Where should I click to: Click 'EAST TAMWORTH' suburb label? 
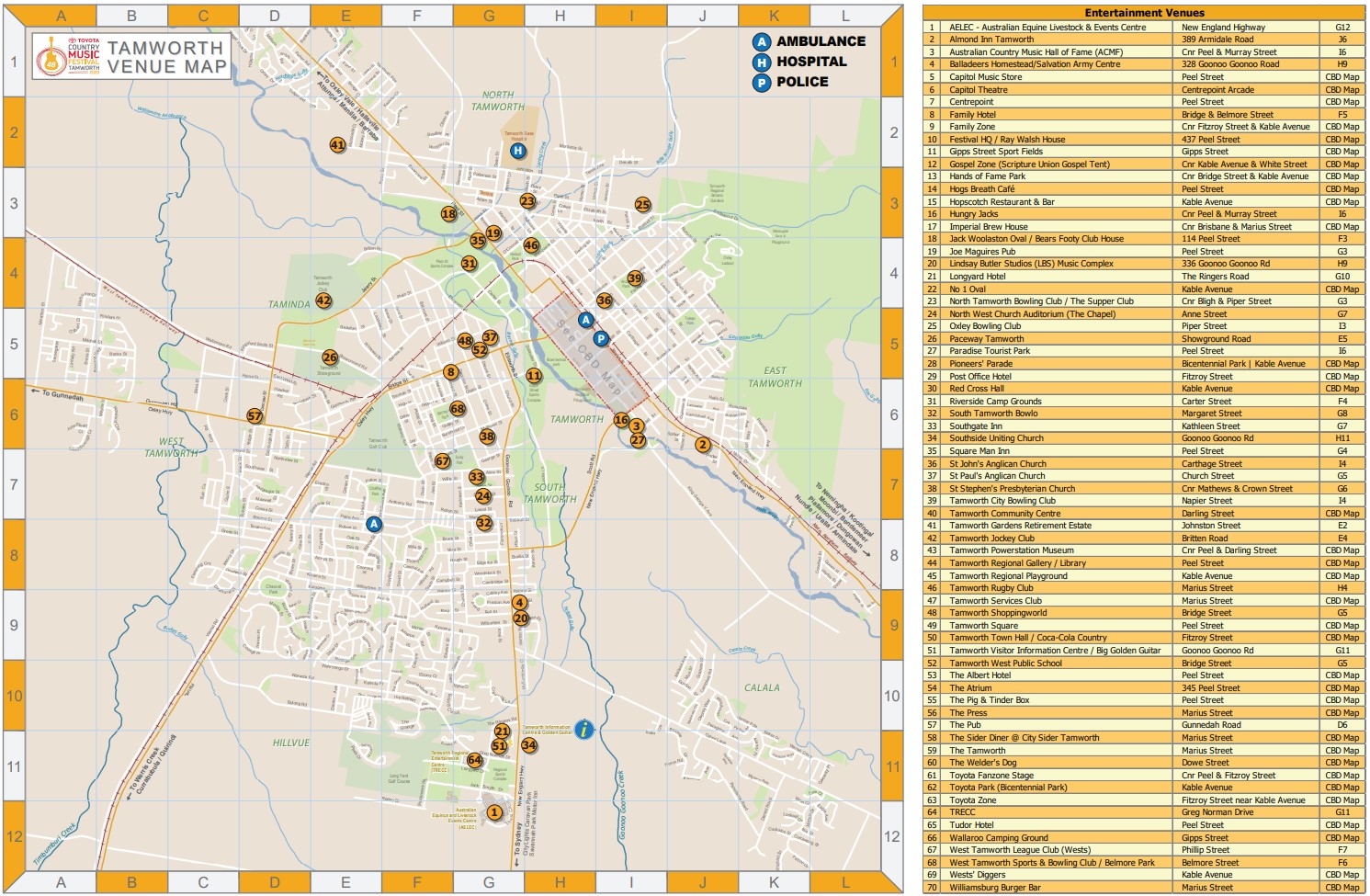(775, 378)
